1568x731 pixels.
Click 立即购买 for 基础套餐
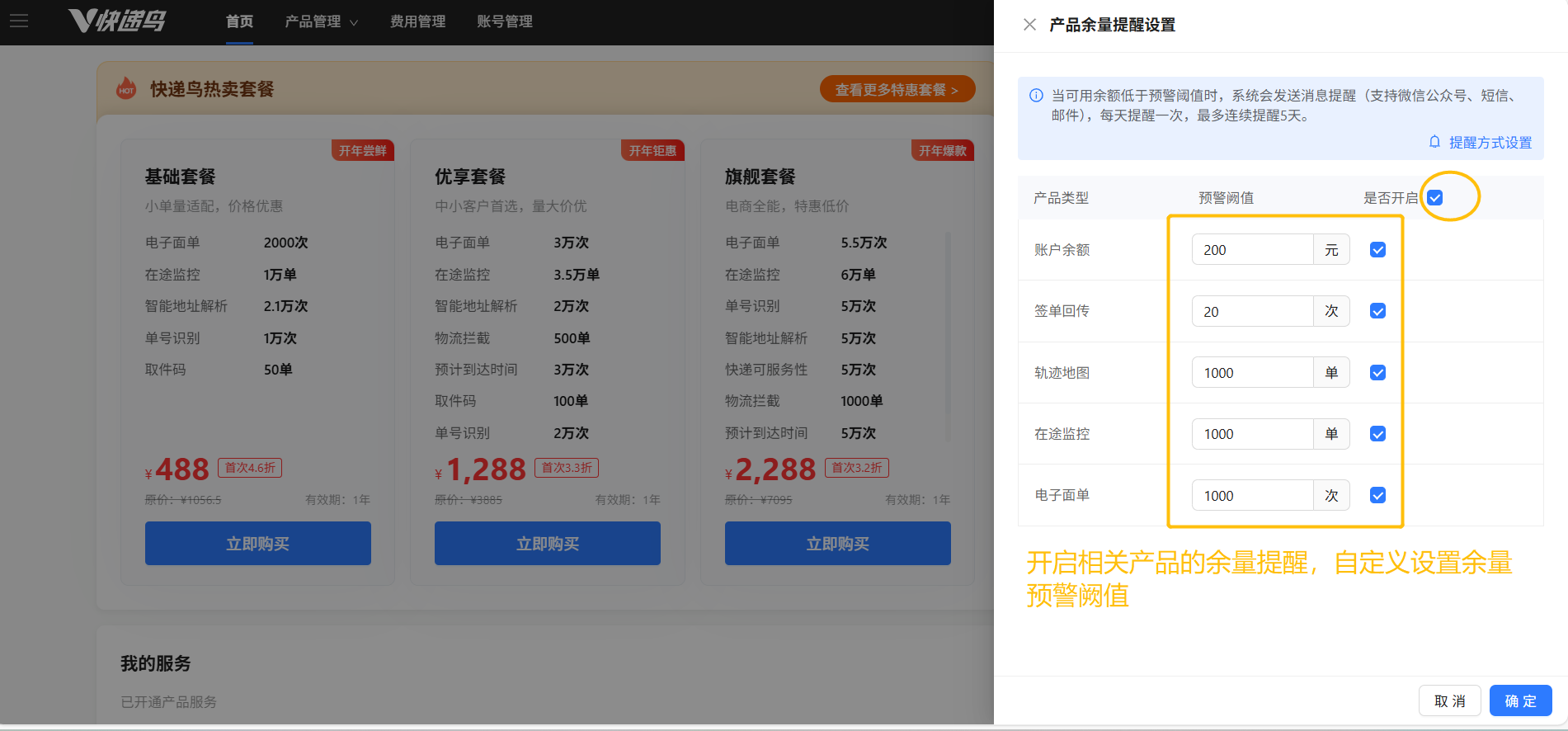(257, 543)
